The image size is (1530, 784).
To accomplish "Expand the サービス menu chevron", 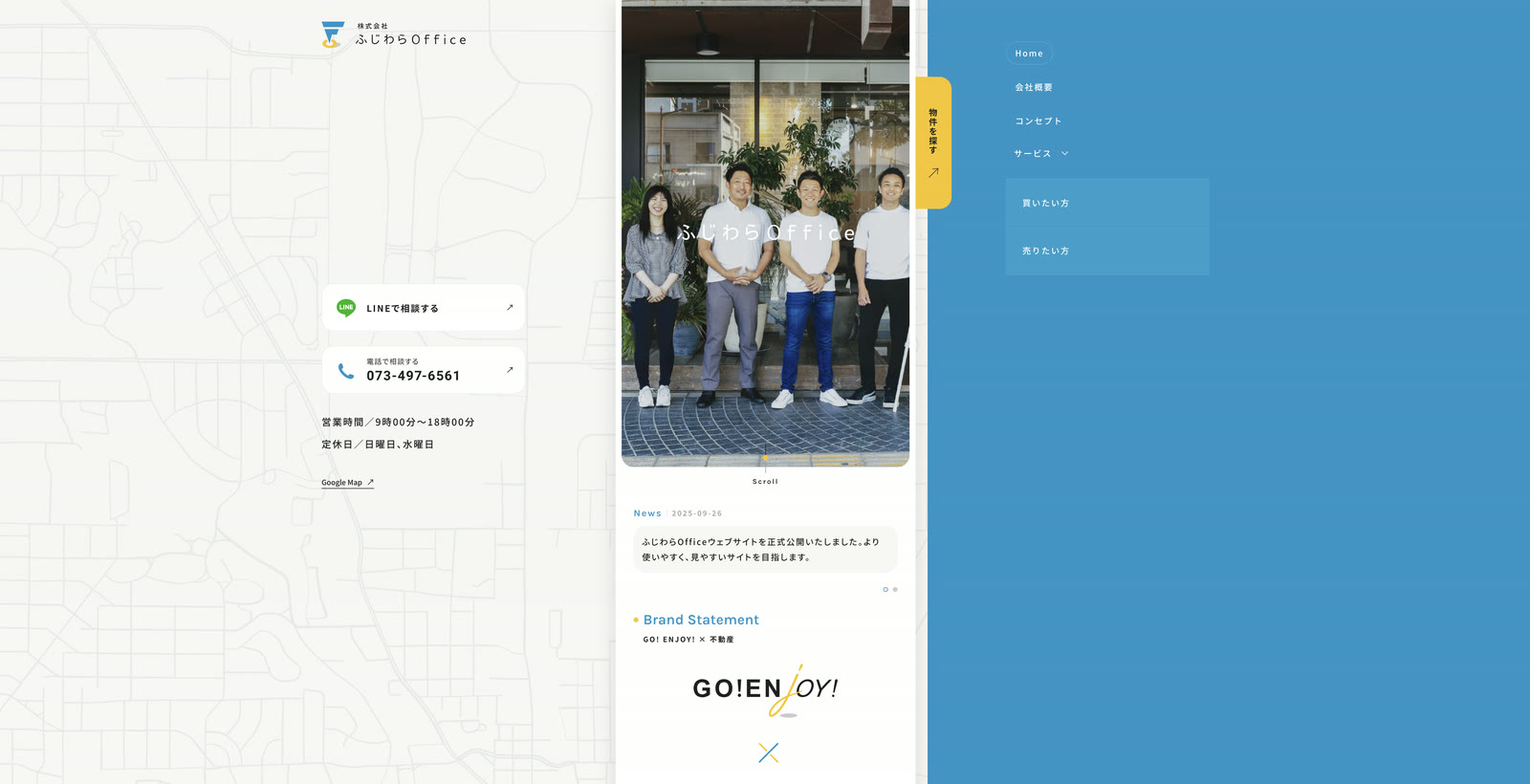I will (1065, 154).
